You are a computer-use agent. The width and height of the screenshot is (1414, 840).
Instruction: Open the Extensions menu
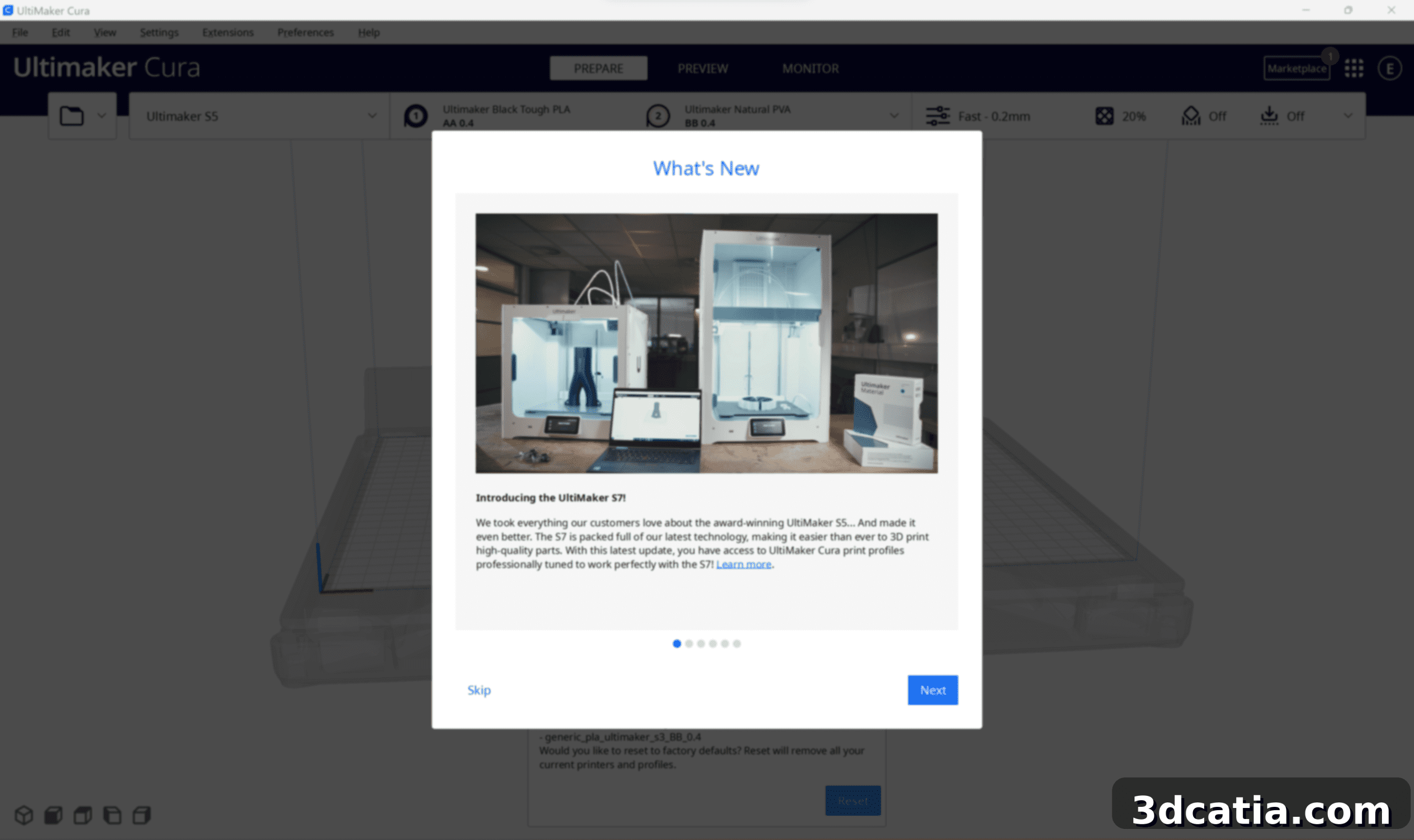click(x=228, y=32)
